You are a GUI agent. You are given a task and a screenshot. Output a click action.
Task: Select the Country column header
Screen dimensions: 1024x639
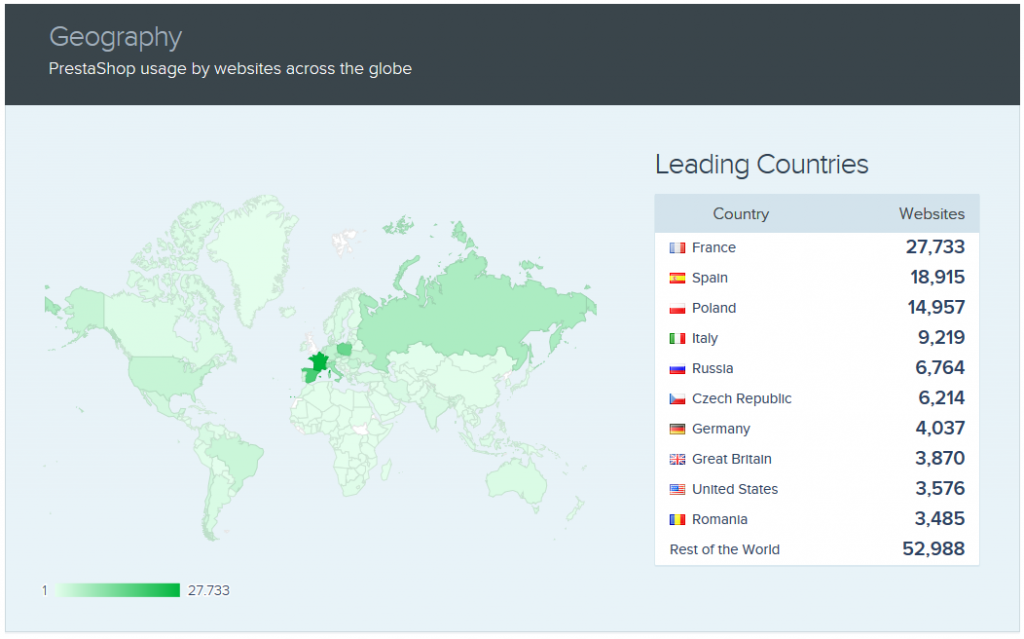(x=740, y=214)
